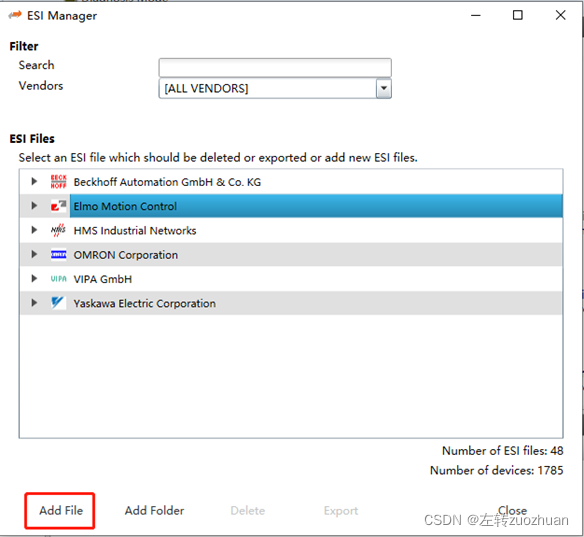The width and height of the screenshot is (584, 537).
Task: Select the HMS Industrial Networks row
Action: pos(291,230)
